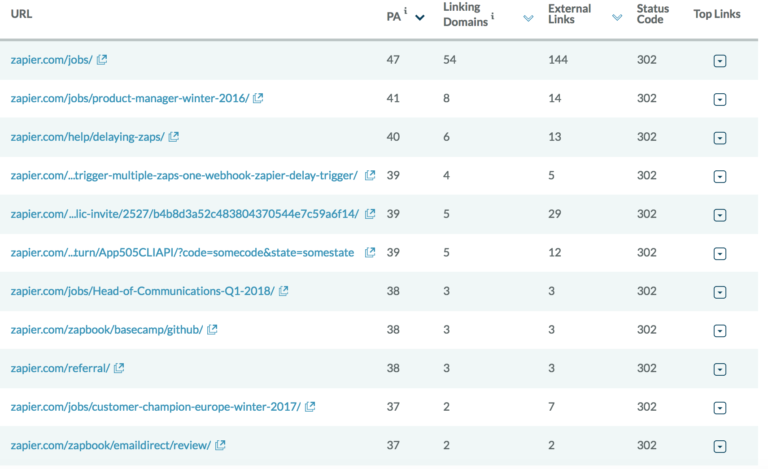Click external link icon for zapbook/basecamp/github
This screenshot has width=768, height=469.
point(212,330)
